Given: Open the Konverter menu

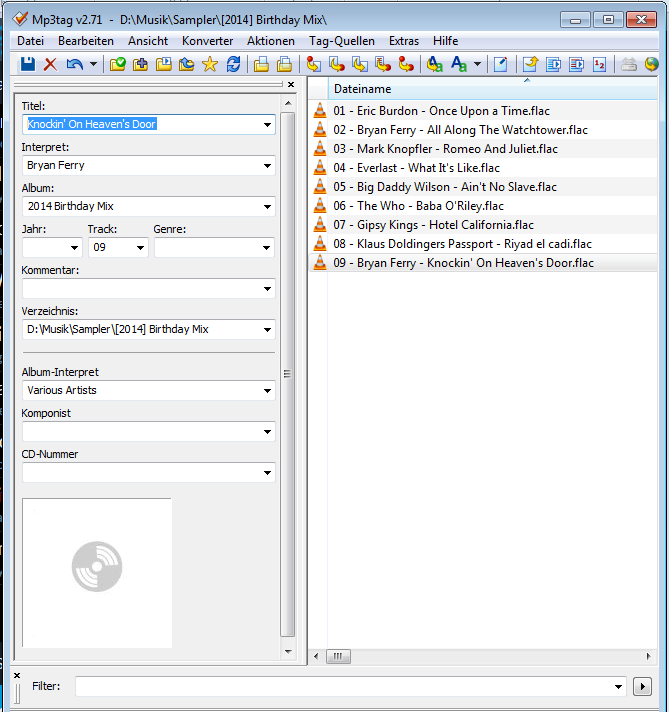Looking at the screenshot, I should coord(208,41).
